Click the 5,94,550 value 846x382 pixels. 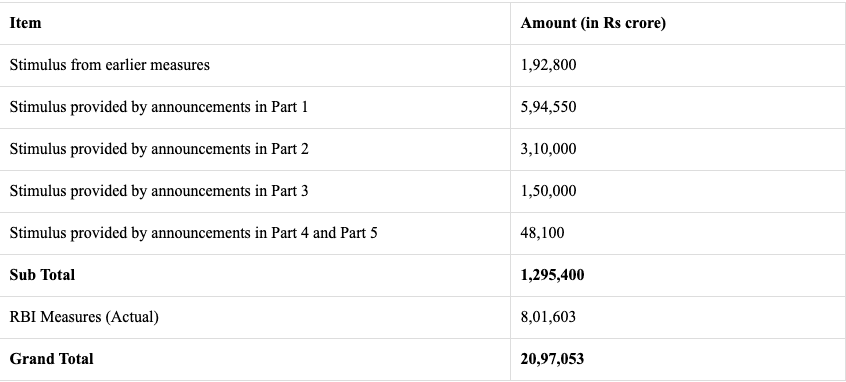[548, 107]
